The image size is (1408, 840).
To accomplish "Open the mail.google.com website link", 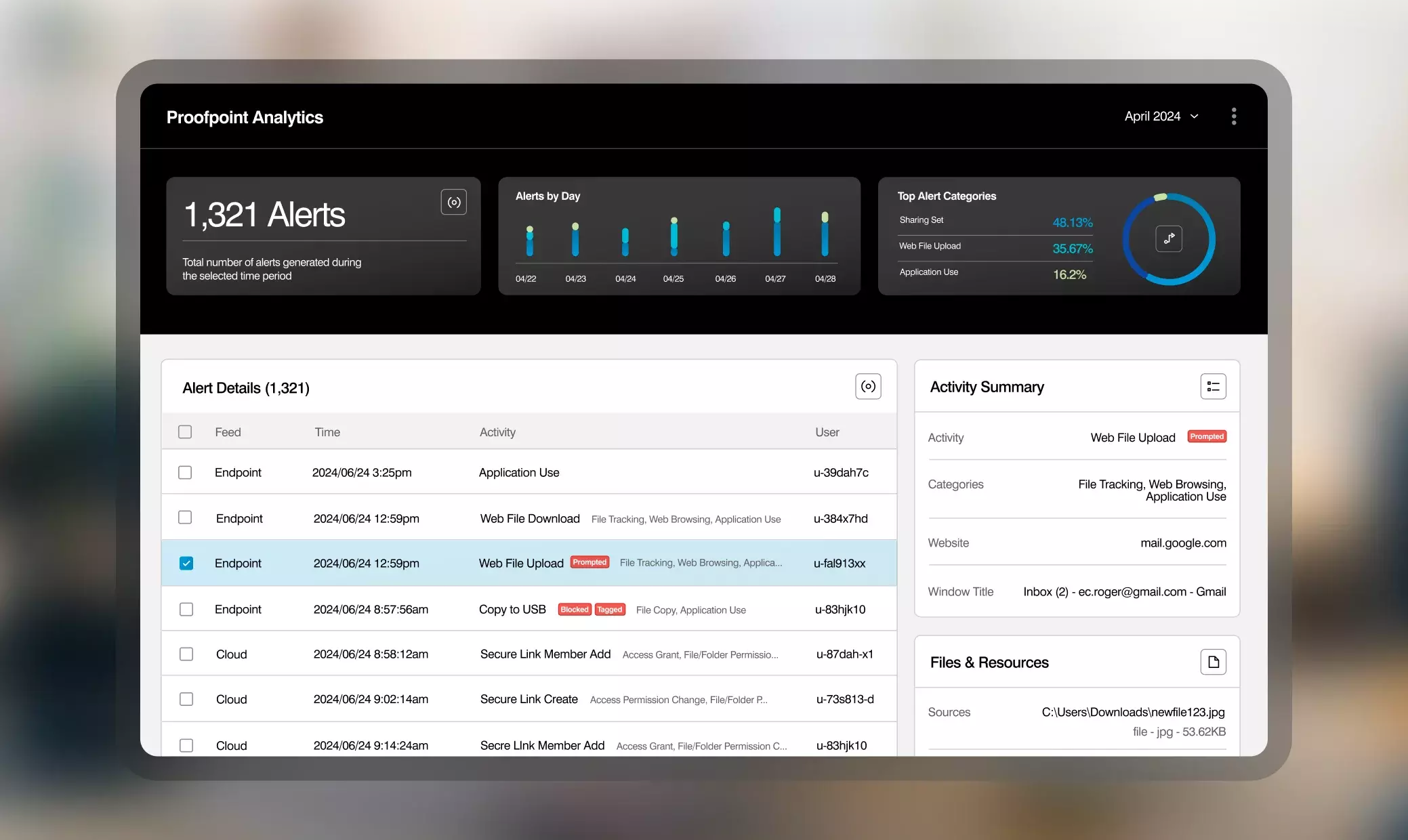I will (1182, 543).
